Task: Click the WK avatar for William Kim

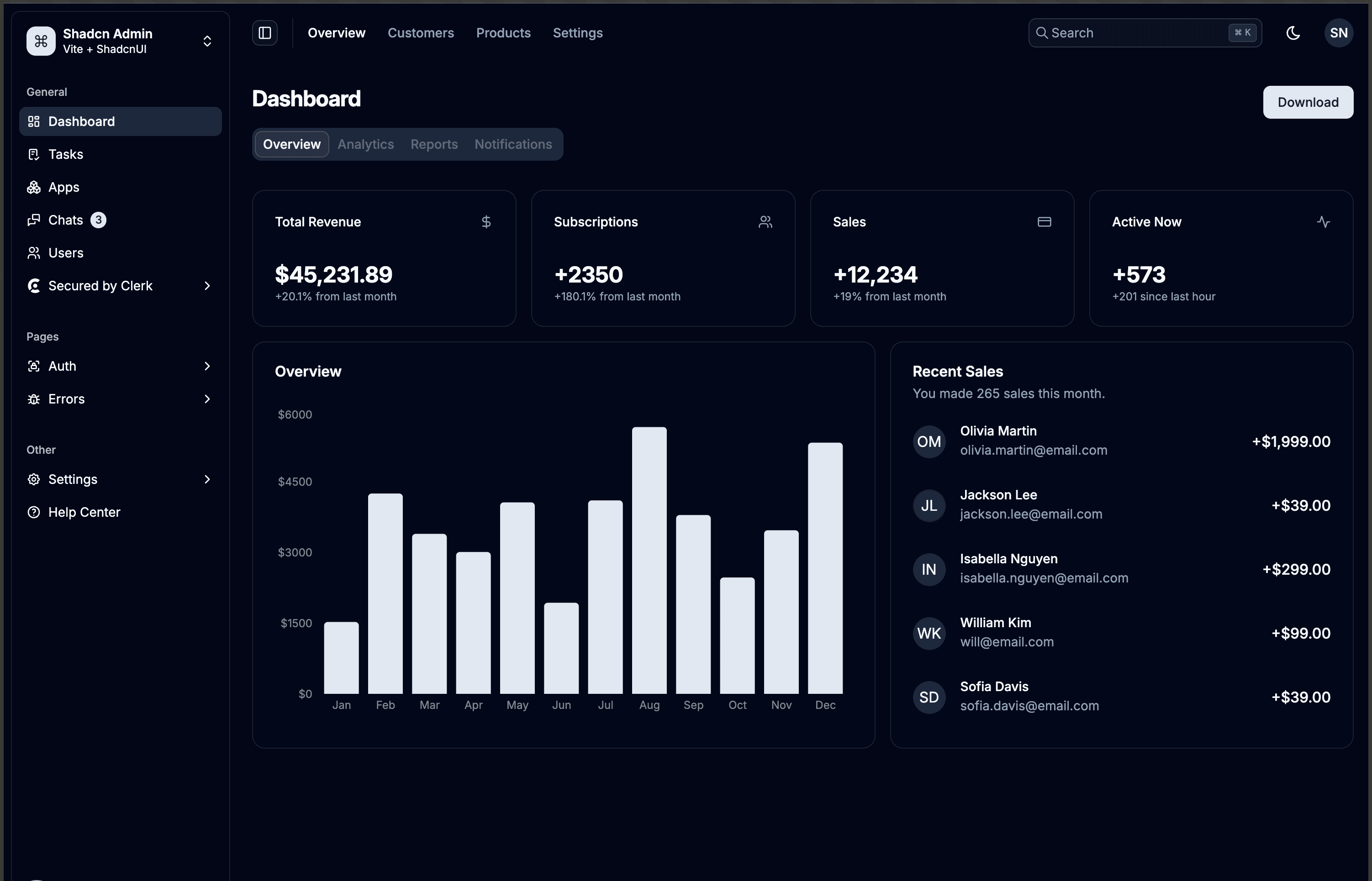Action: click(x=929, y=633)
